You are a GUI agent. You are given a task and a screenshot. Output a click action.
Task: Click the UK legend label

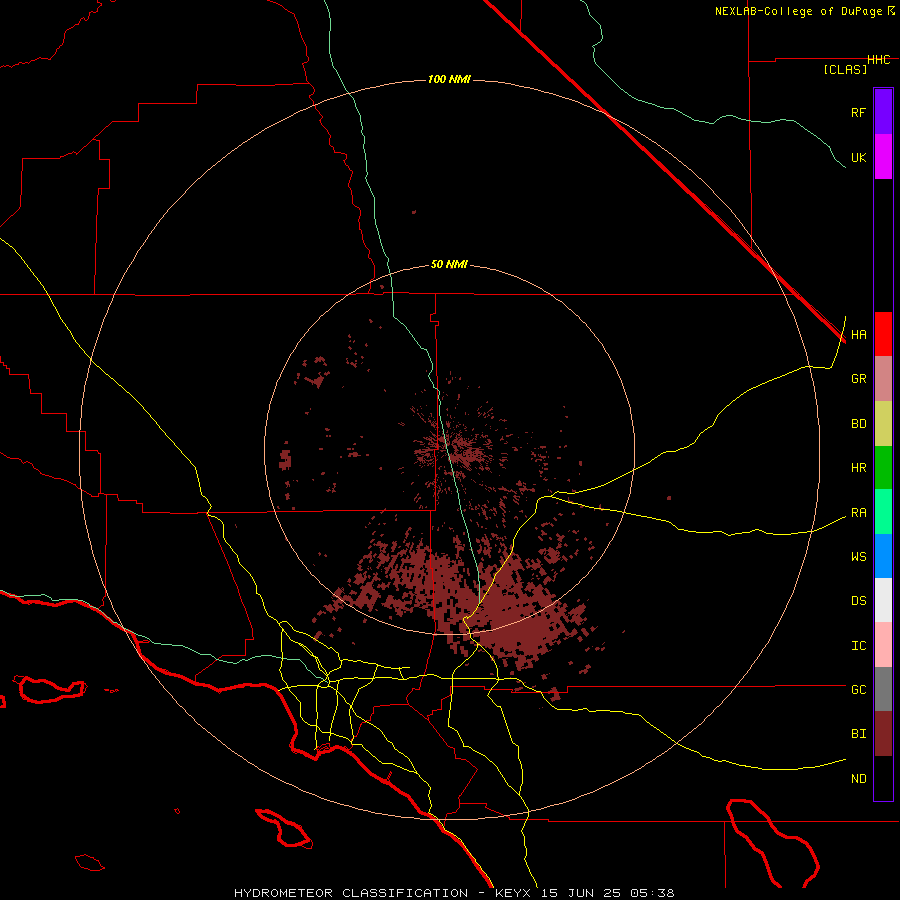pyautogui.click(x=858, y=157)
